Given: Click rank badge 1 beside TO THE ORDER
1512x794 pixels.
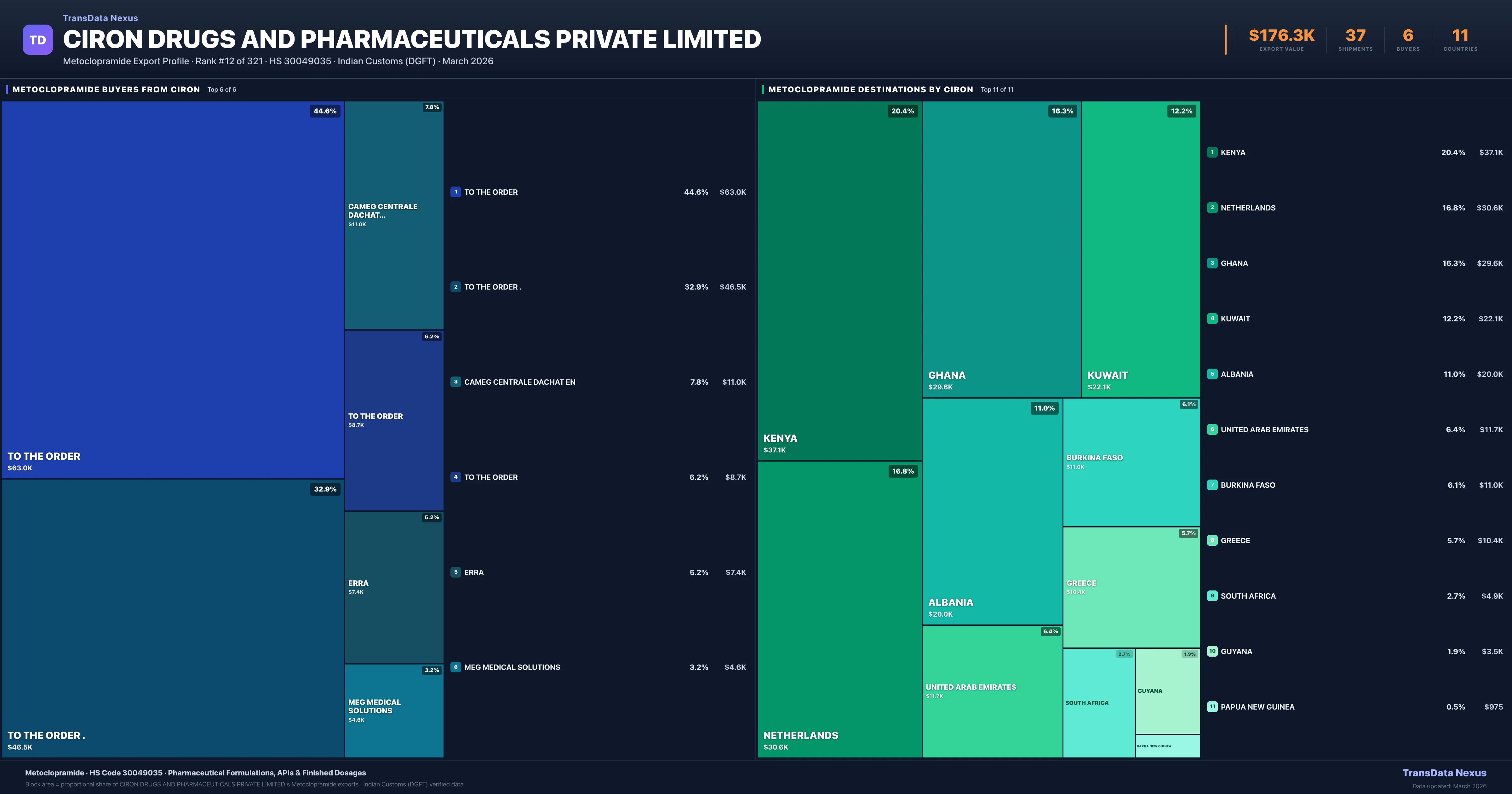Looking at the screenshot, I should (455, 192).
